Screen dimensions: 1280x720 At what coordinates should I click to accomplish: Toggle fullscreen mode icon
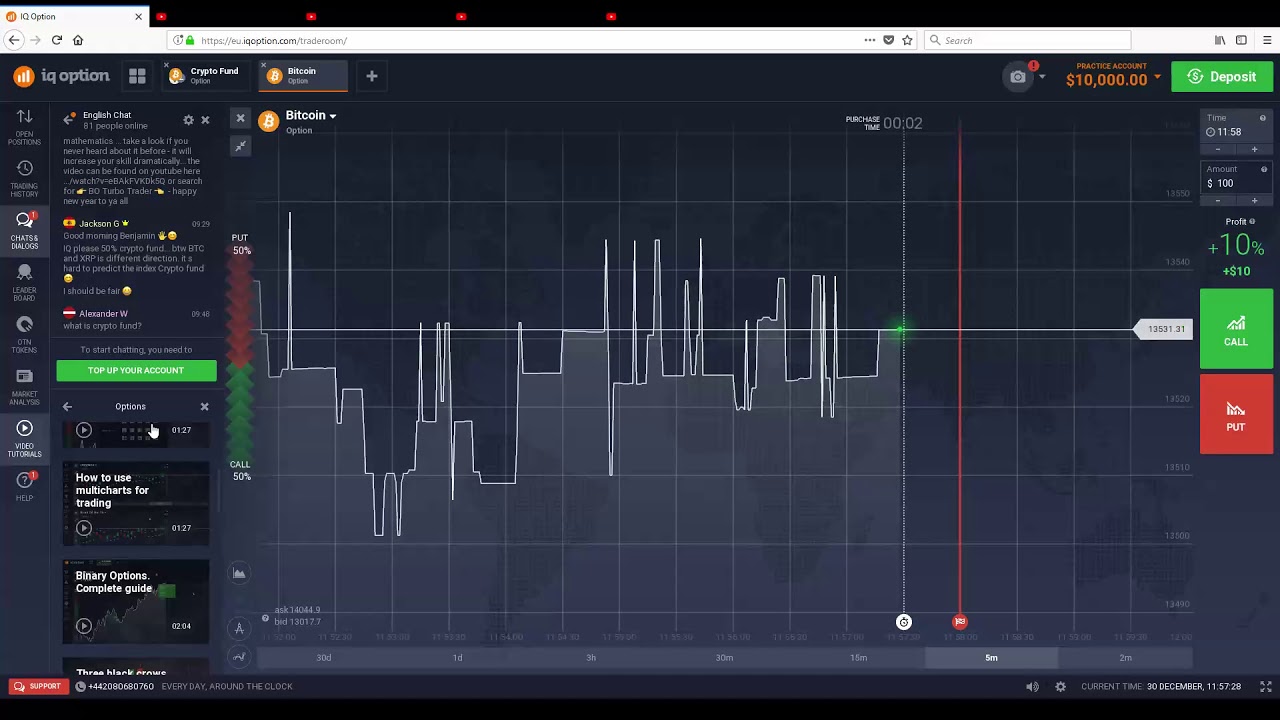pos(1265,687)
